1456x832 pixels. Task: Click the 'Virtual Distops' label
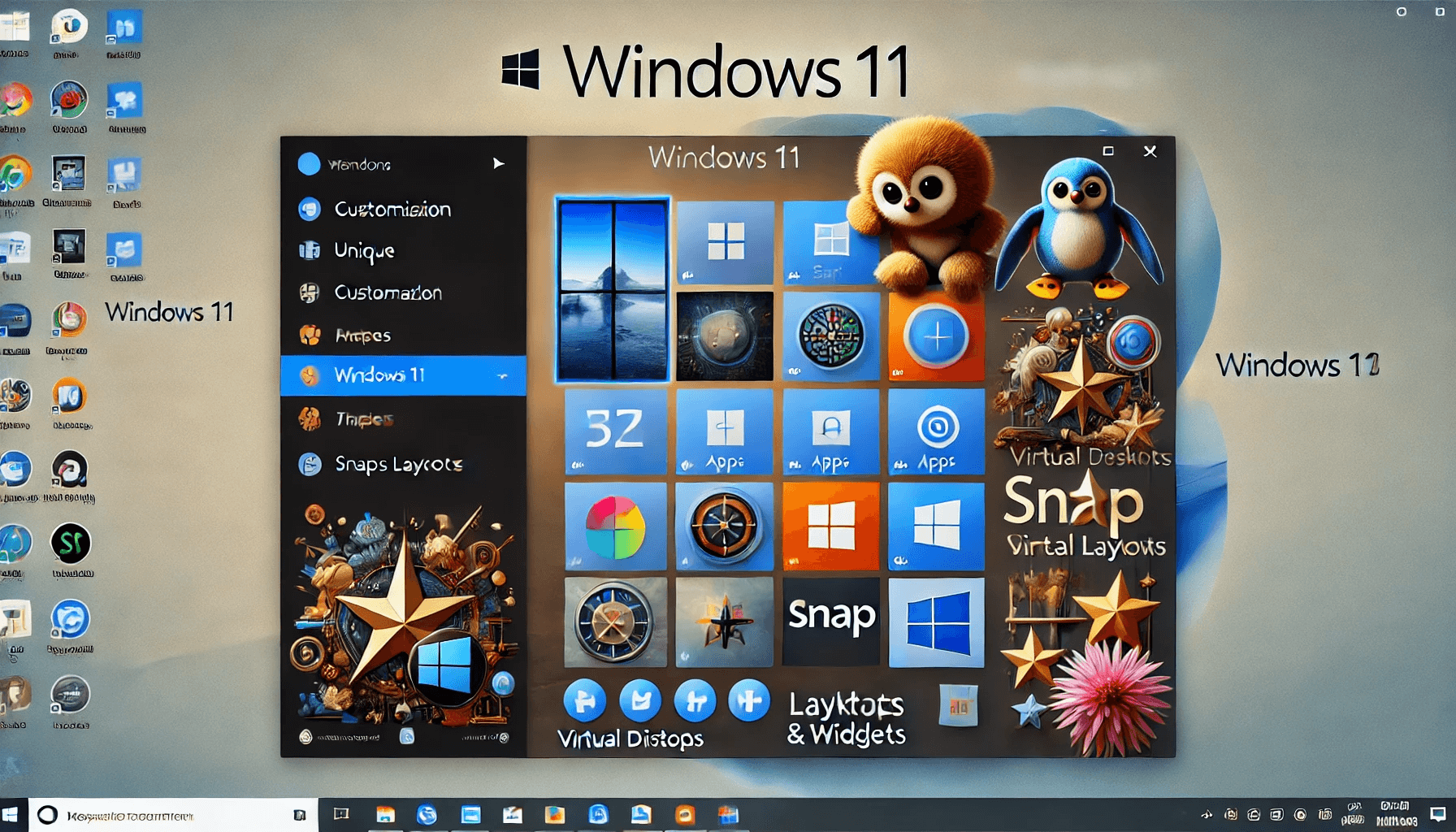coord(630,739)
